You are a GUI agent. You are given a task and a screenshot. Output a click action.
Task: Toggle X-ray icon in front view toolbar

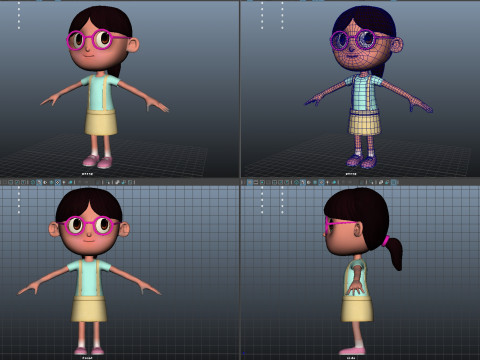[x=117, y=182]
